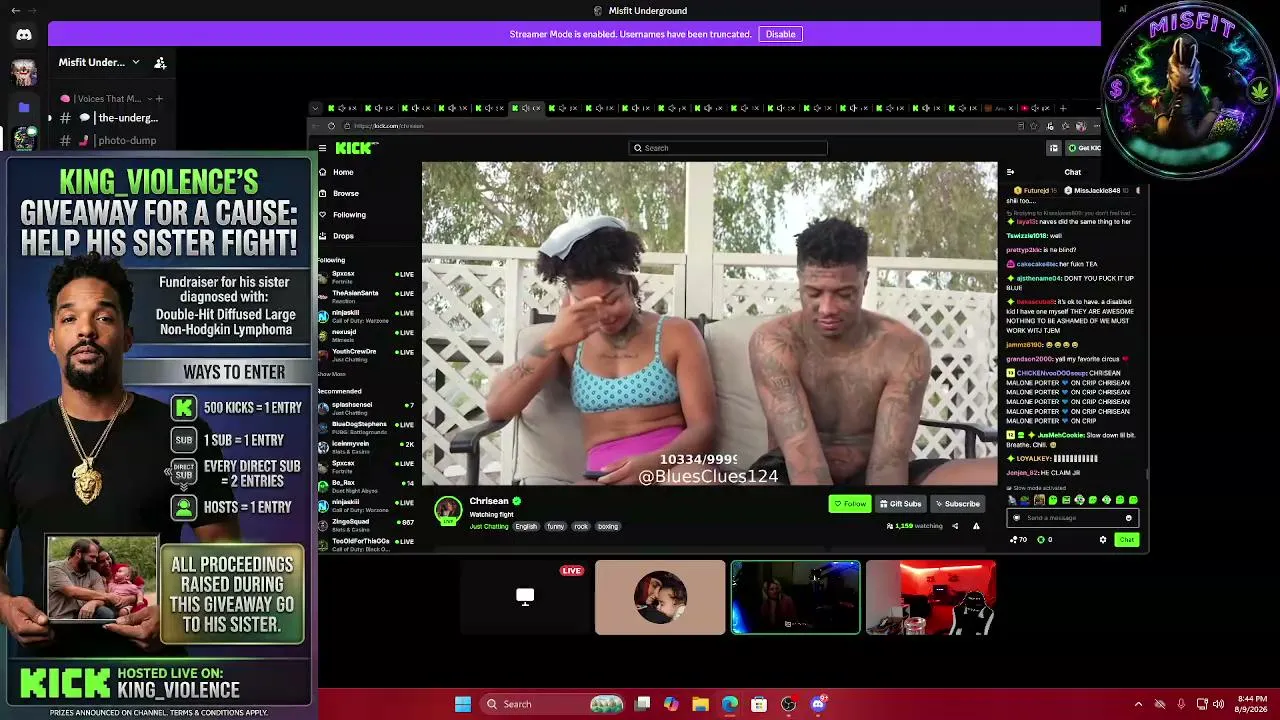Image resolution: width=1280 pixels, height=720 pixels.
Task: Open Discord direct messages home icon
Action: click(24, 35)
